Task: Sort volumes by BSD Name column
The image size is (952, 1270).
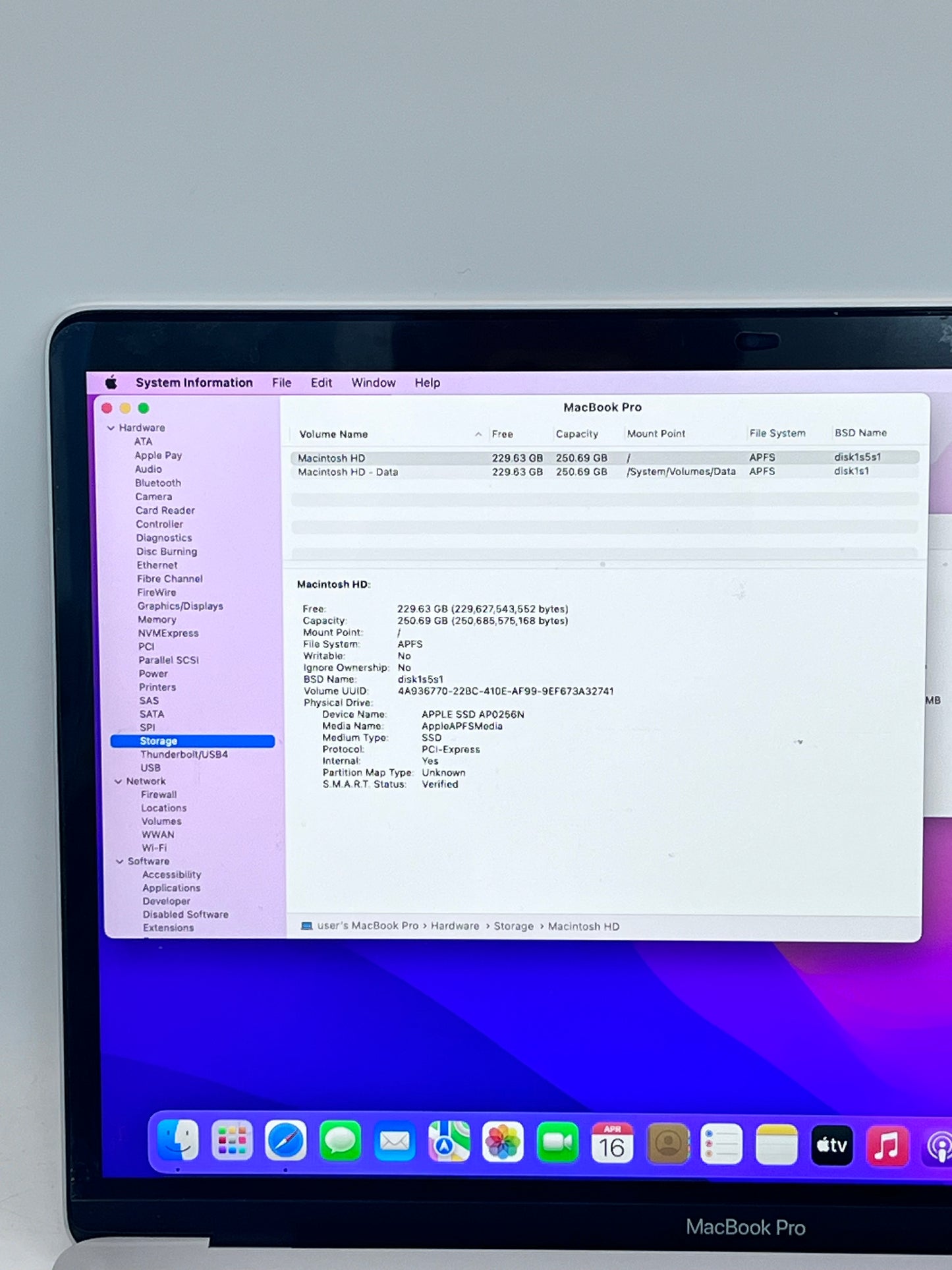Action: click(x=860, y=432)
